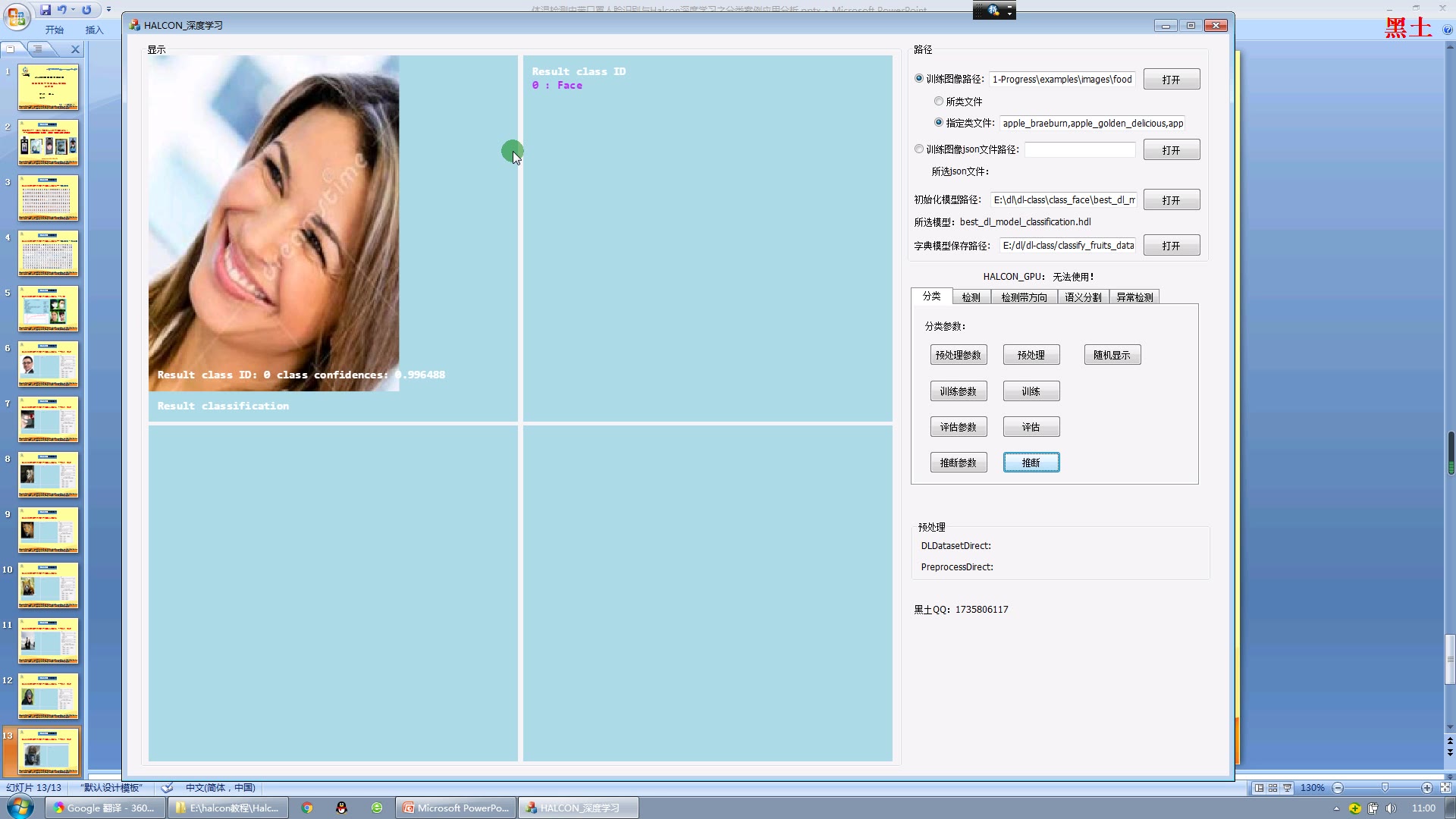1456x819 pixels.
Task: Switch to slide sorter view icon
Action: coord(1272,788)
